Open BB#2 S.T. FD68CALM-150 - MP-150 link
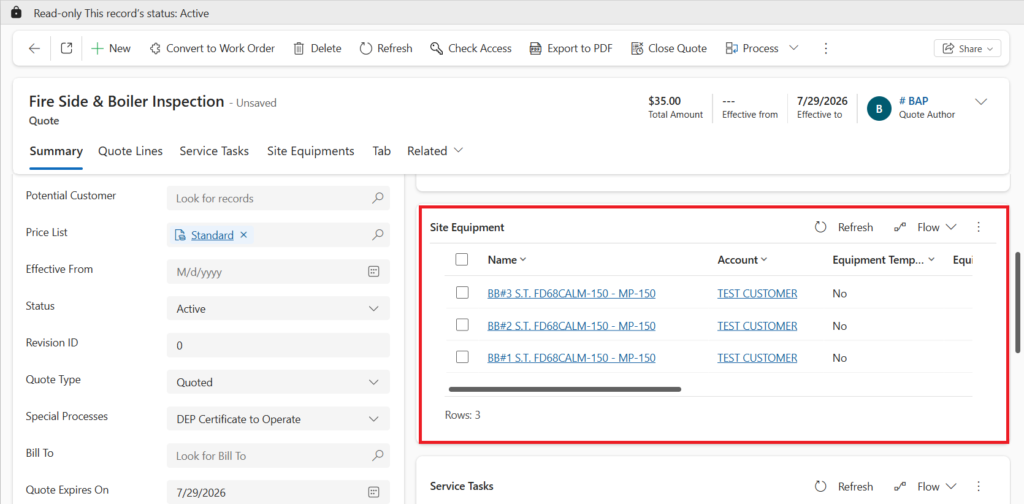 coord(571,326)
